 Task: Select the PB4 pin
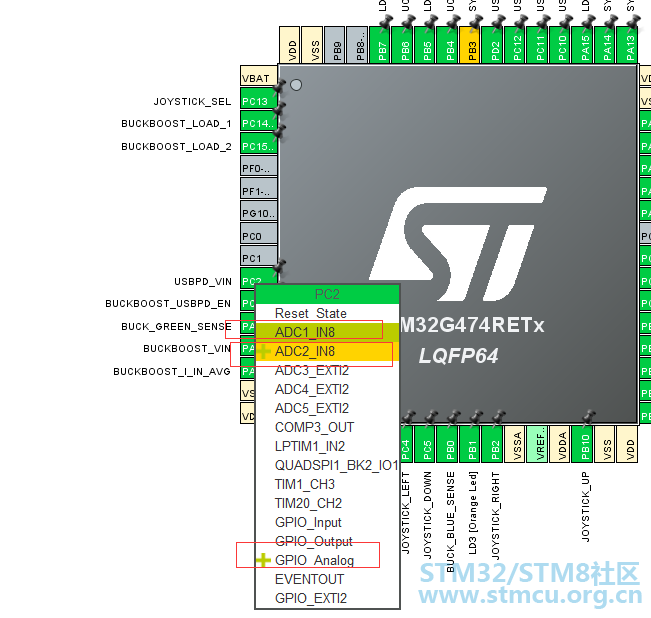pos(447,45)
